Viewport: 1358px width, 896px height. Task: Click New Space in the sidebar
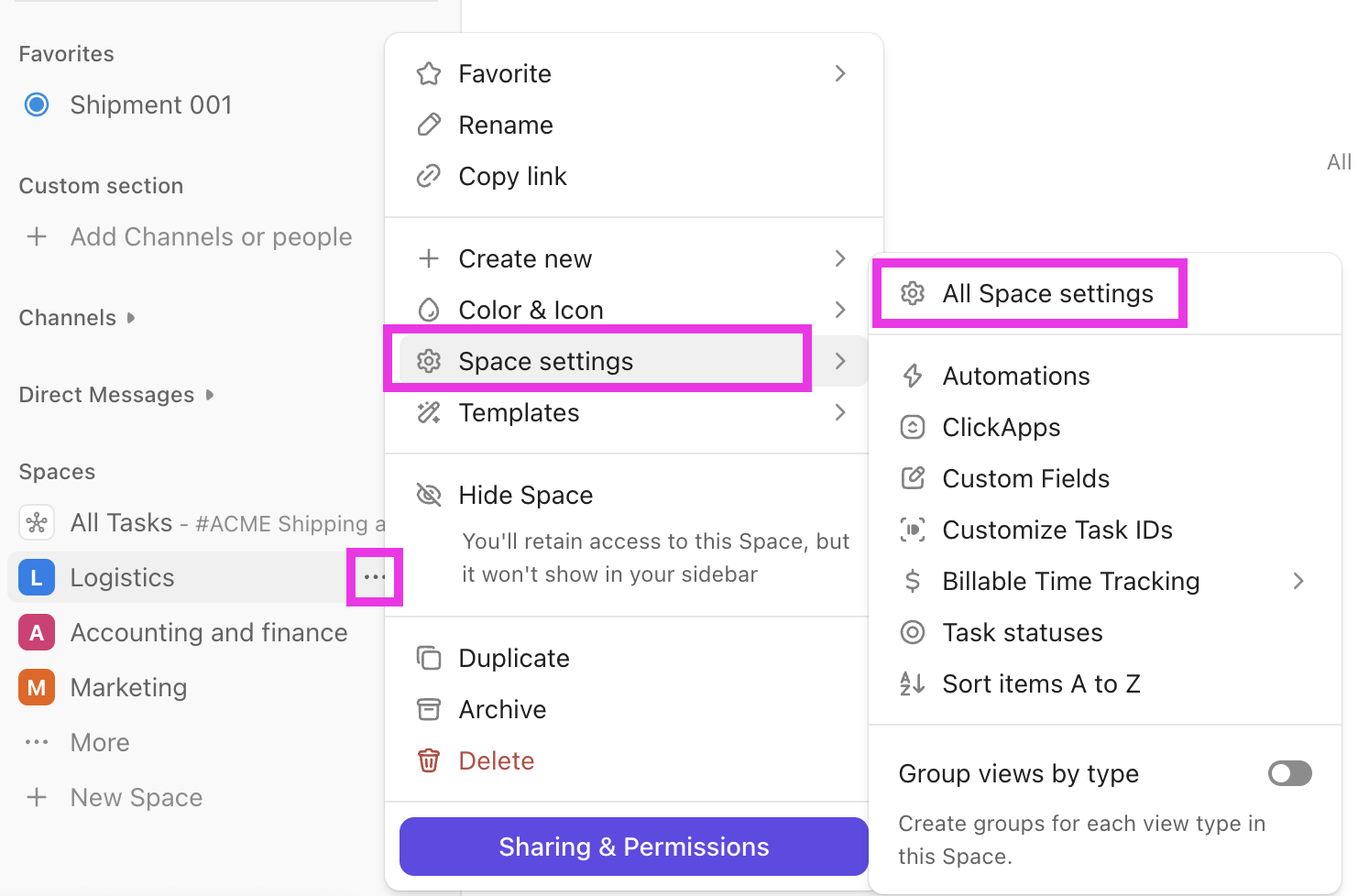click(137, 797)
